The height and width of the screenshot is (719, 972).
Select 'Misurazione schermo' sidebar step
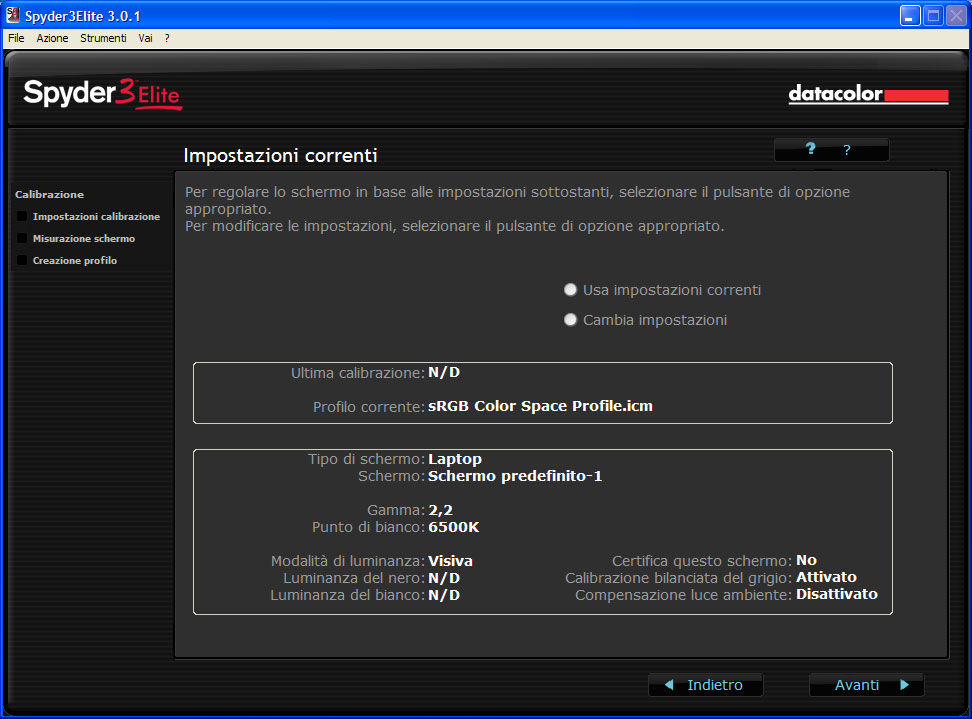point(84,239)
